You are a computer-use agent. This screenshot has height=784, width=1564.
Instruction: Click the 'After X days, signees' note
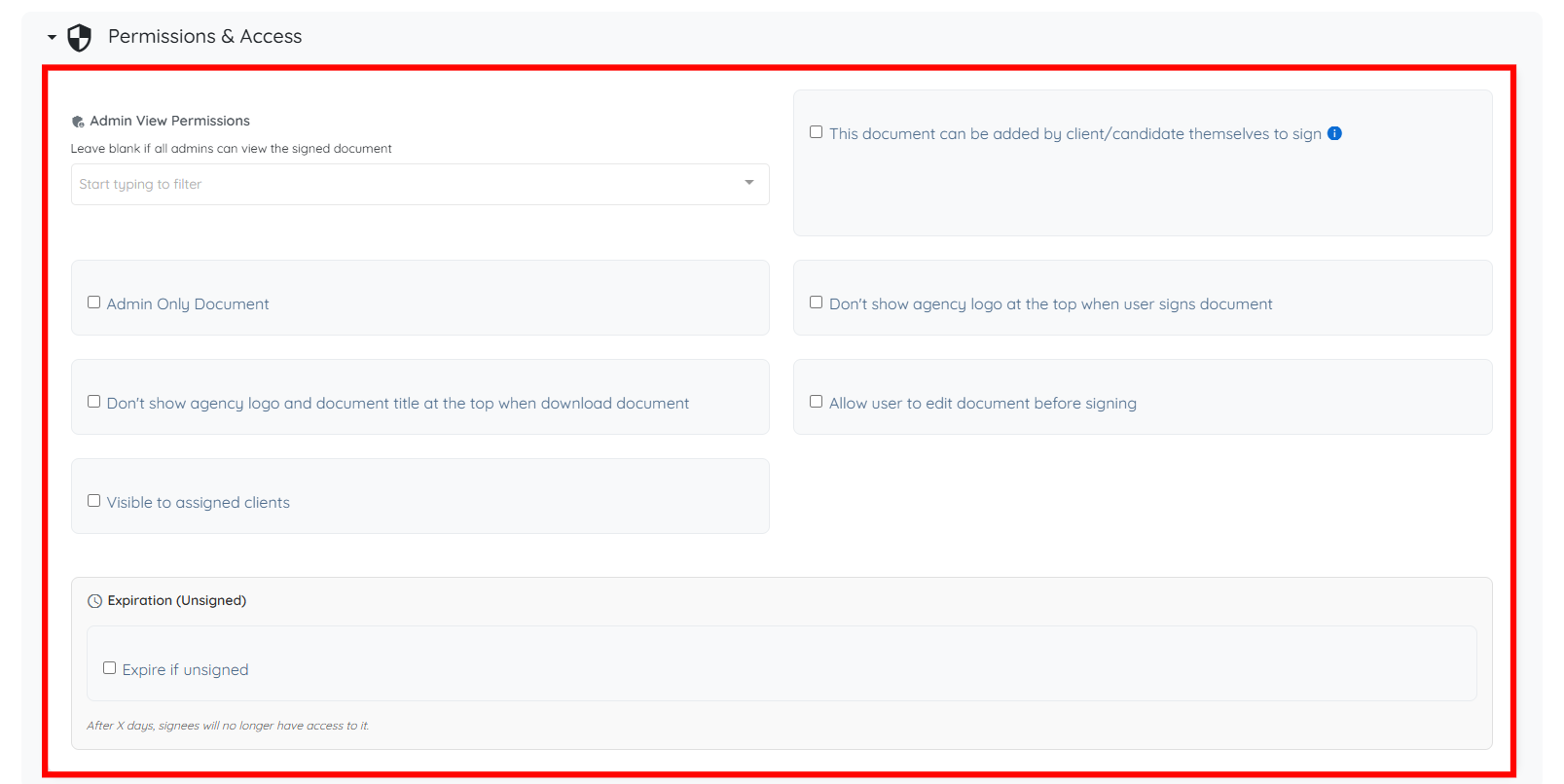[228, 726]
